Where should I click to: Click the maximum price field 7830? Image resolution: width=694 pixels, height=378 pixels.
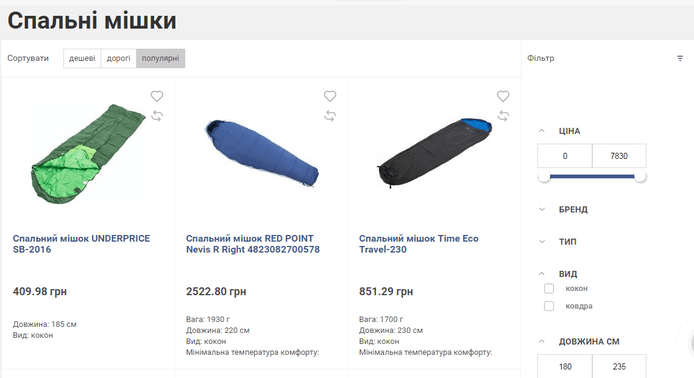tap(619, 156)
